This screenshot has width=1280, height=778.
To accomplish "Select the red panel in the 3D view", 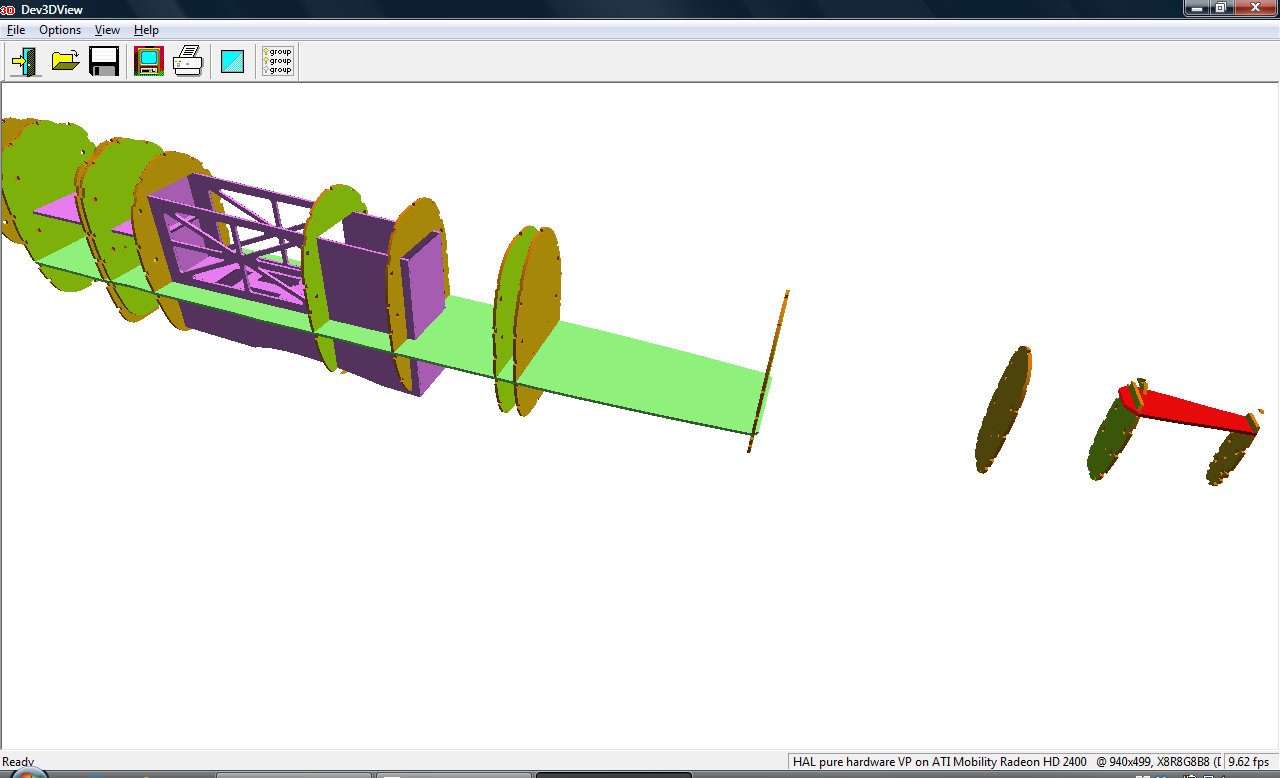I will pyautogui.click(x=1190, y=408).
